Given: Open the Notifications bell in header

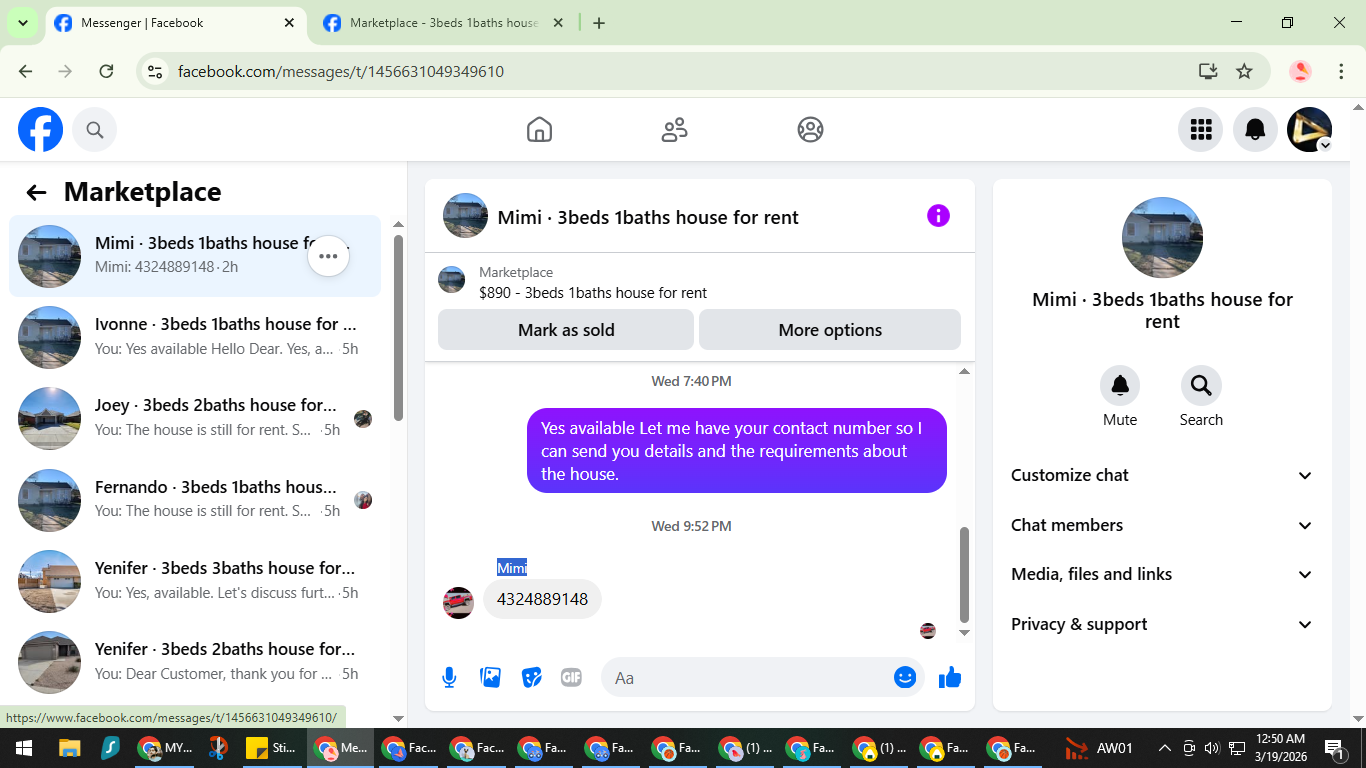Looking at the screenshot, I should click(1255, 130).
